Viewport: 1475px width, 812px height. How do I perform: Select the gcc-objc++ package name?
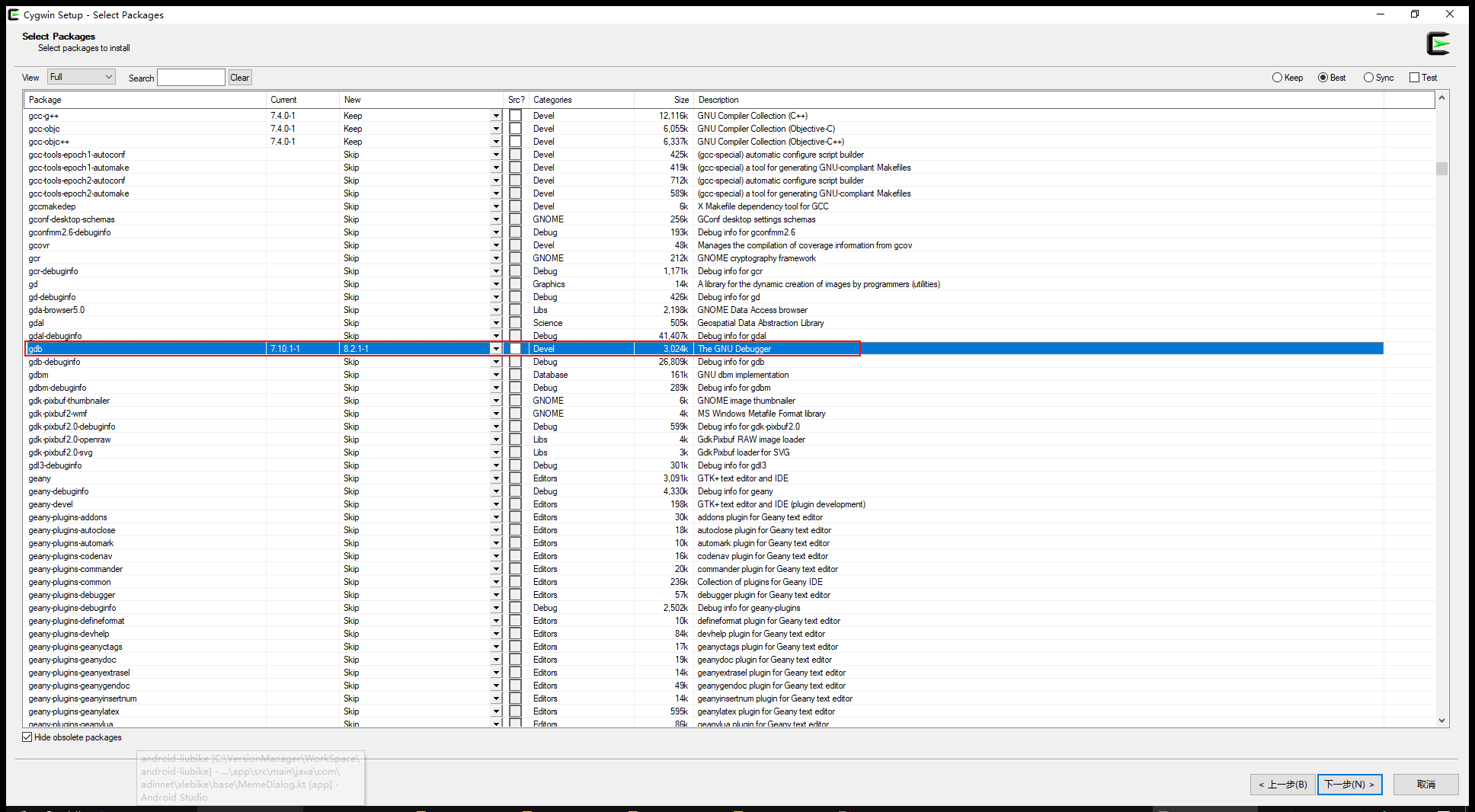pos(49,142)
